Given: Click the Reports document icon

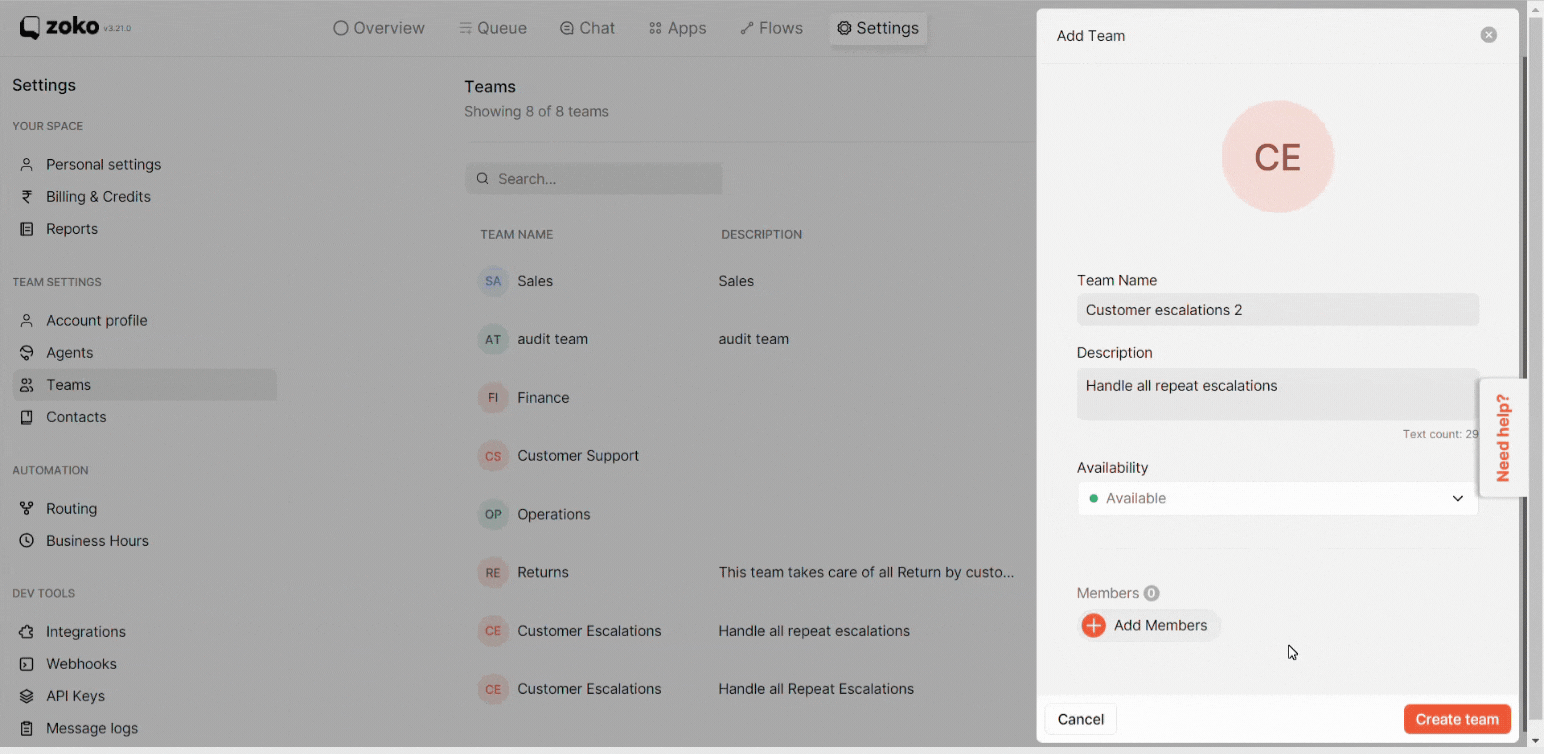Looking at the screenshot, I should (27, 228).
